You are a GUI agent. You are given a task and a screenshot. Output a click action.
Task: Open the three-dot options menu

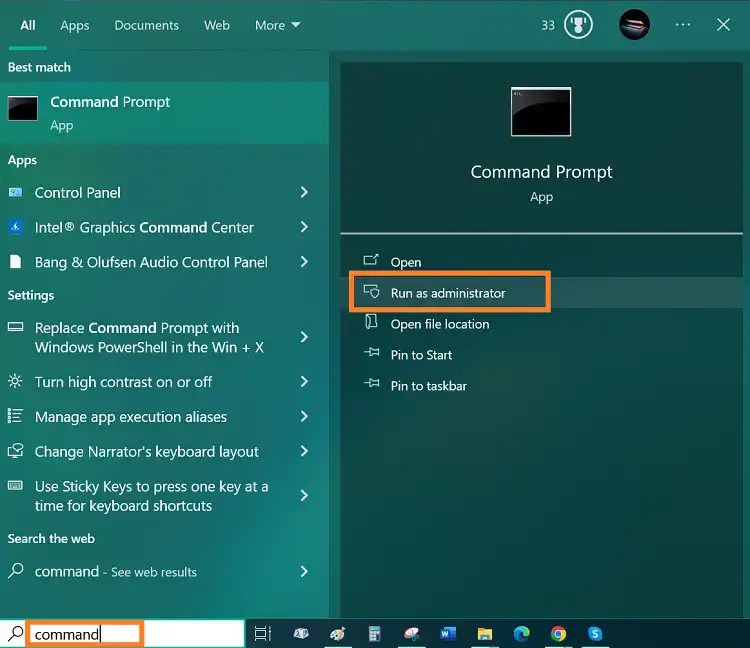(683, 24)
